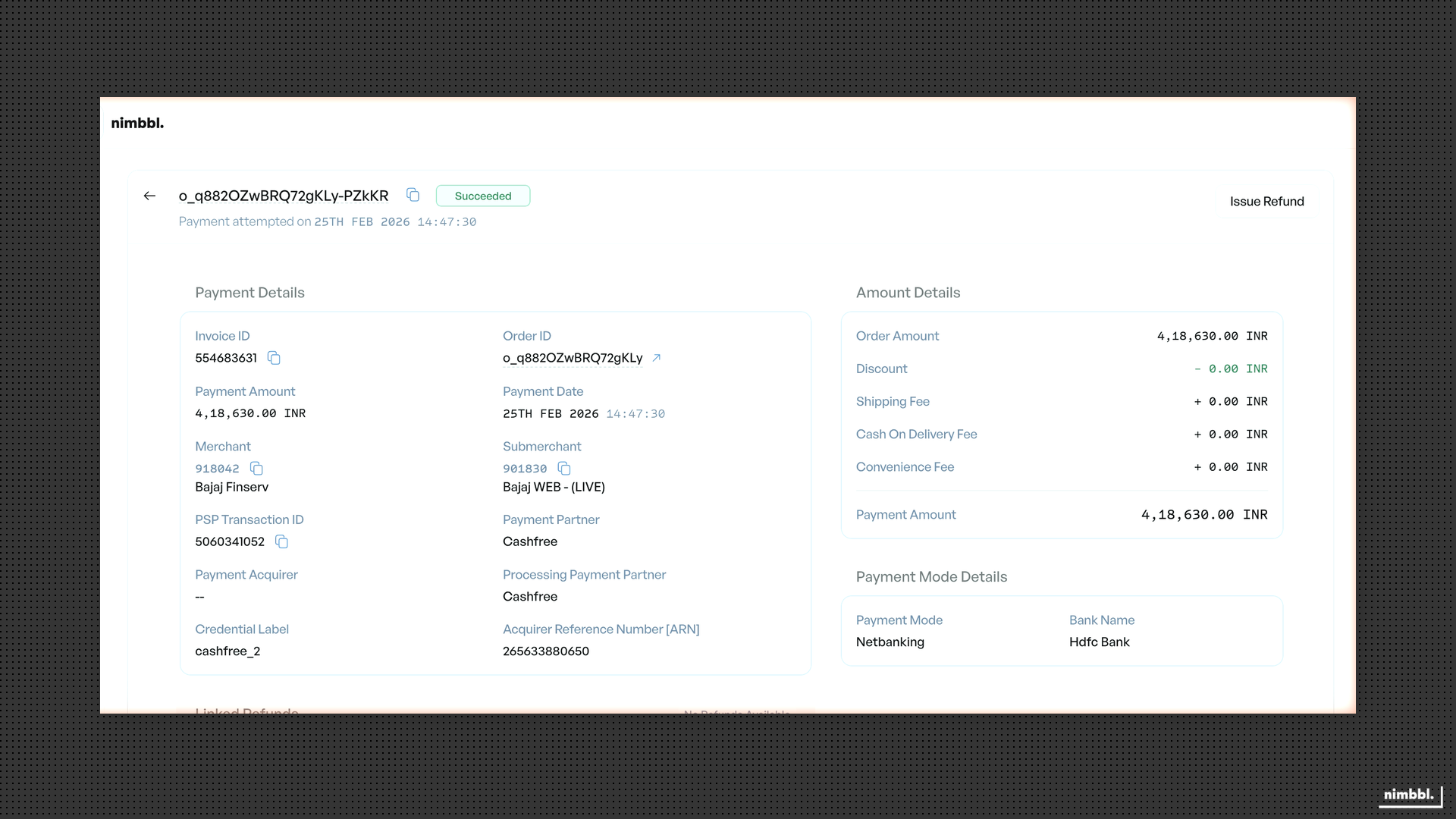
Task: Copy the Merchant ID 918042
Action: tap(256, 469)
